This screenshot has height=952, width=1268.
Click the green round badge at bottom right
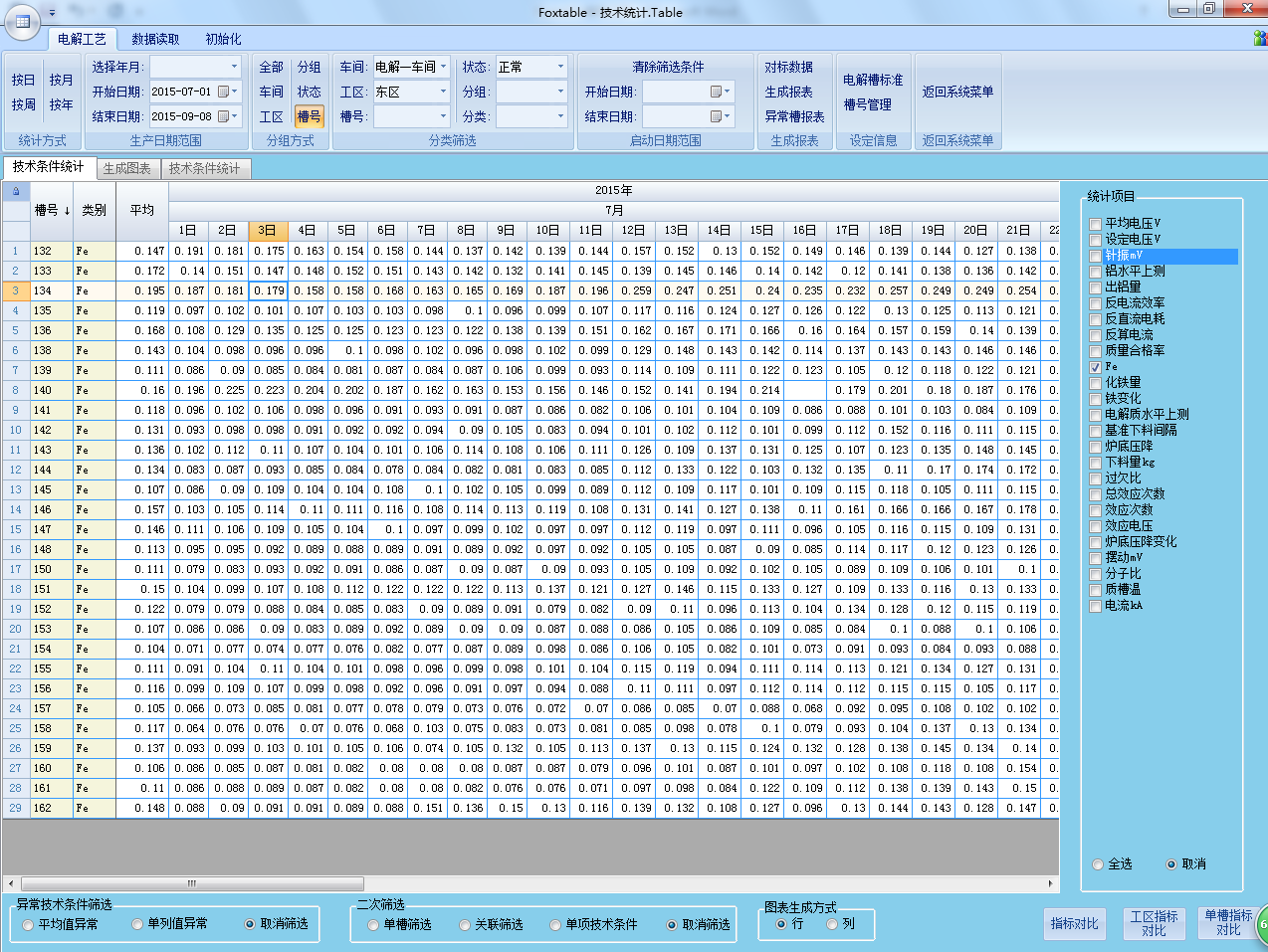pos(1262,924)
